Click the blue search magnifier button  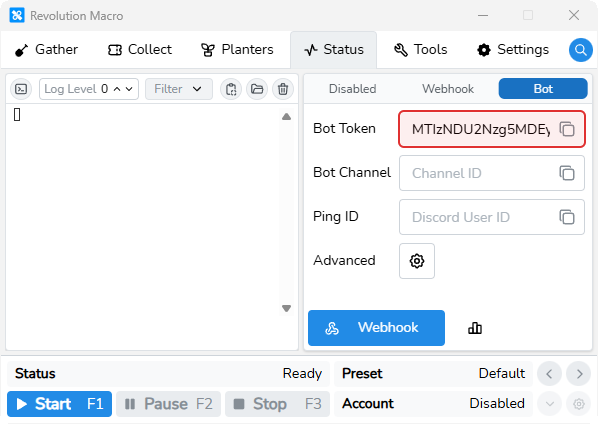point(580,50)
